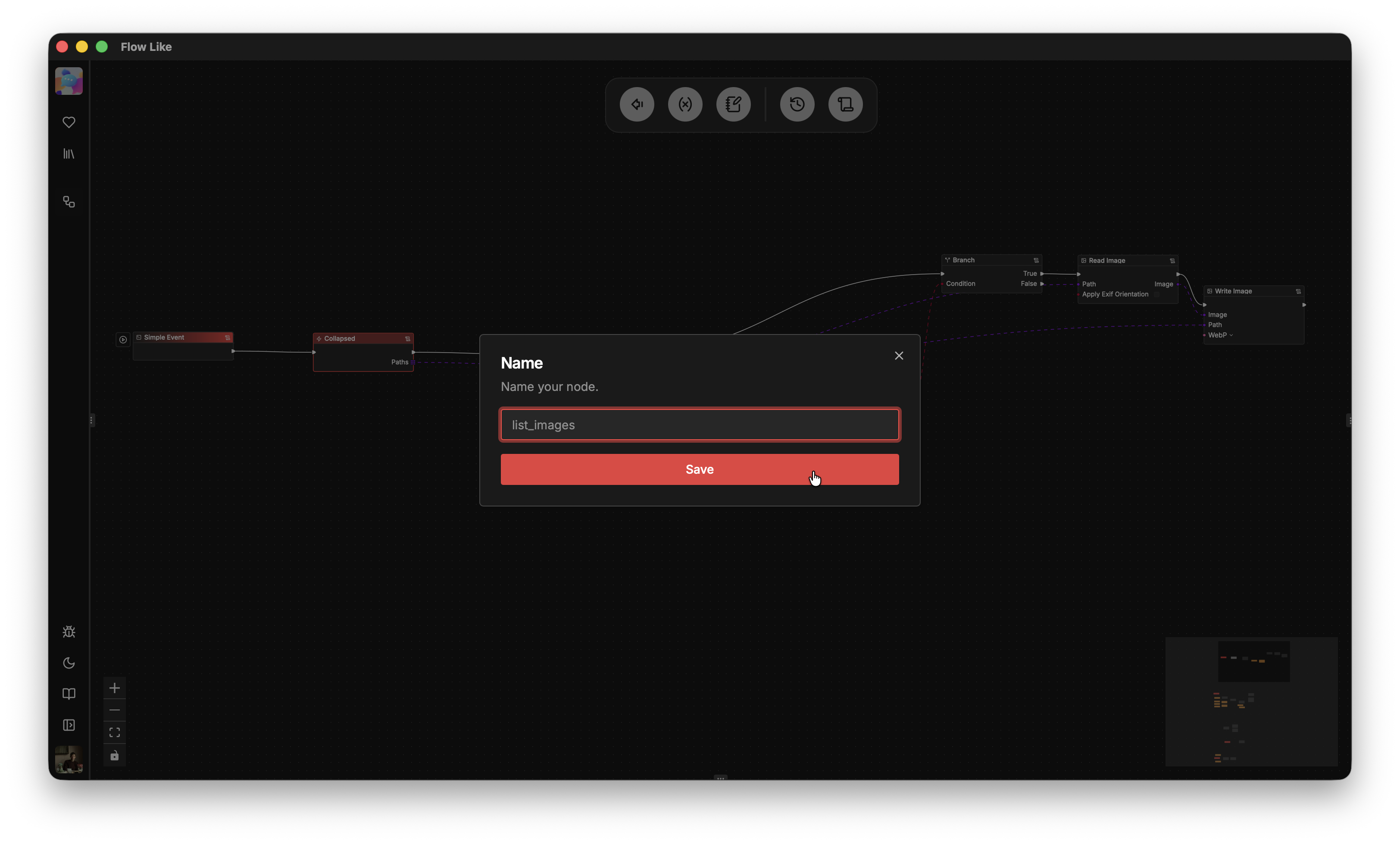Open the right panel handle
Viewport: 1400px width, 844px height.
coord(1348,420)
